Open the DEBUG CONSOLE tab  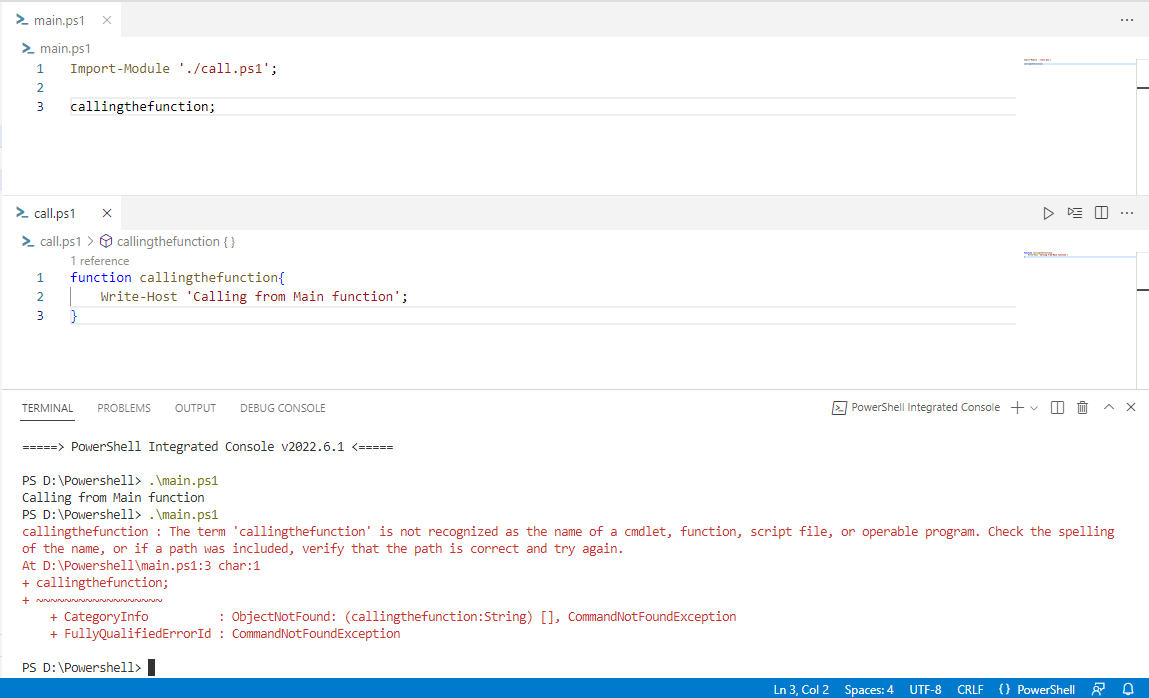pyautogui.click(x=283, y=408)
